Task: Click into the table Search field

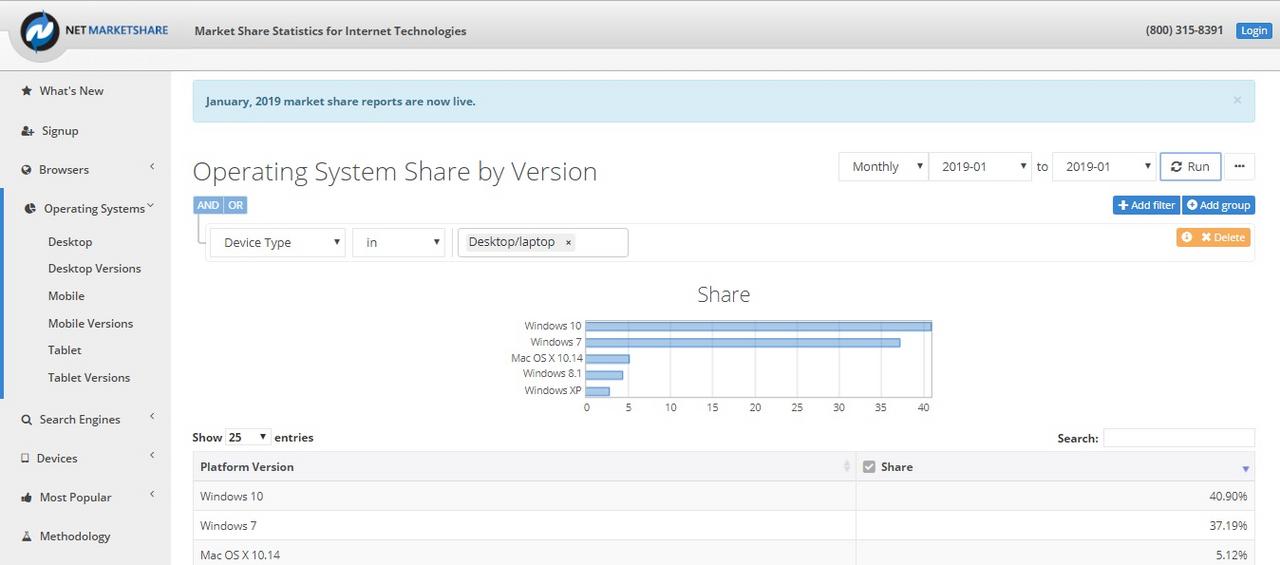Action: [1178, 438]
